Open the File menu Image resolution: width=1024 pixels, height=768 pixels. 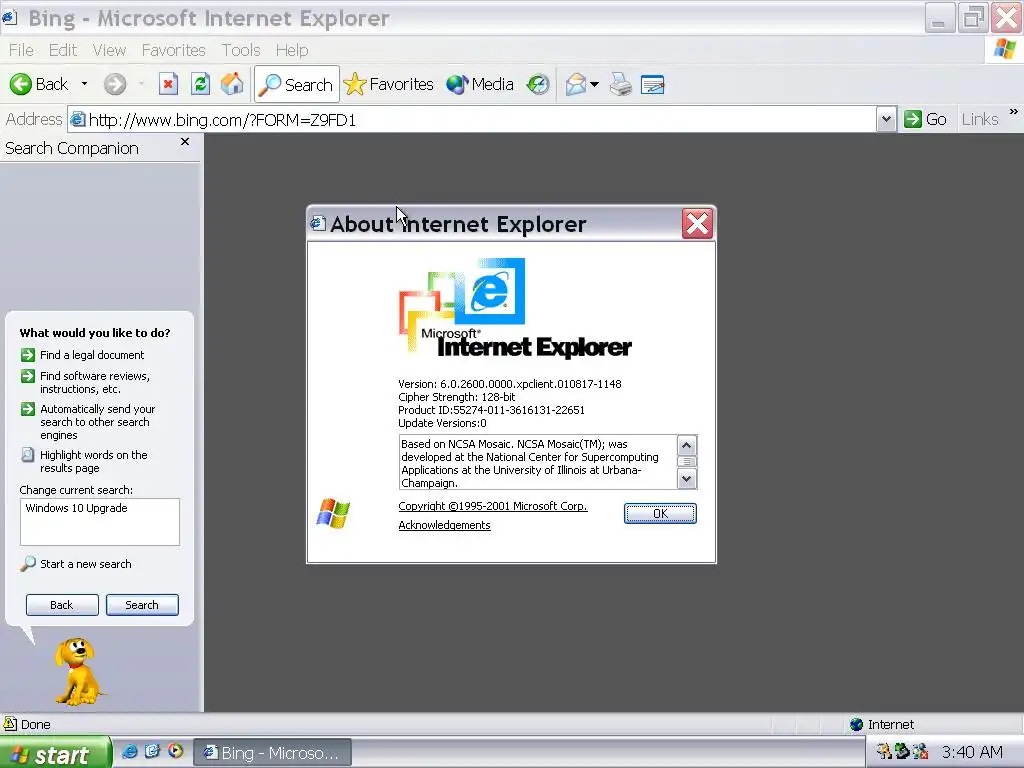[21, 50]
